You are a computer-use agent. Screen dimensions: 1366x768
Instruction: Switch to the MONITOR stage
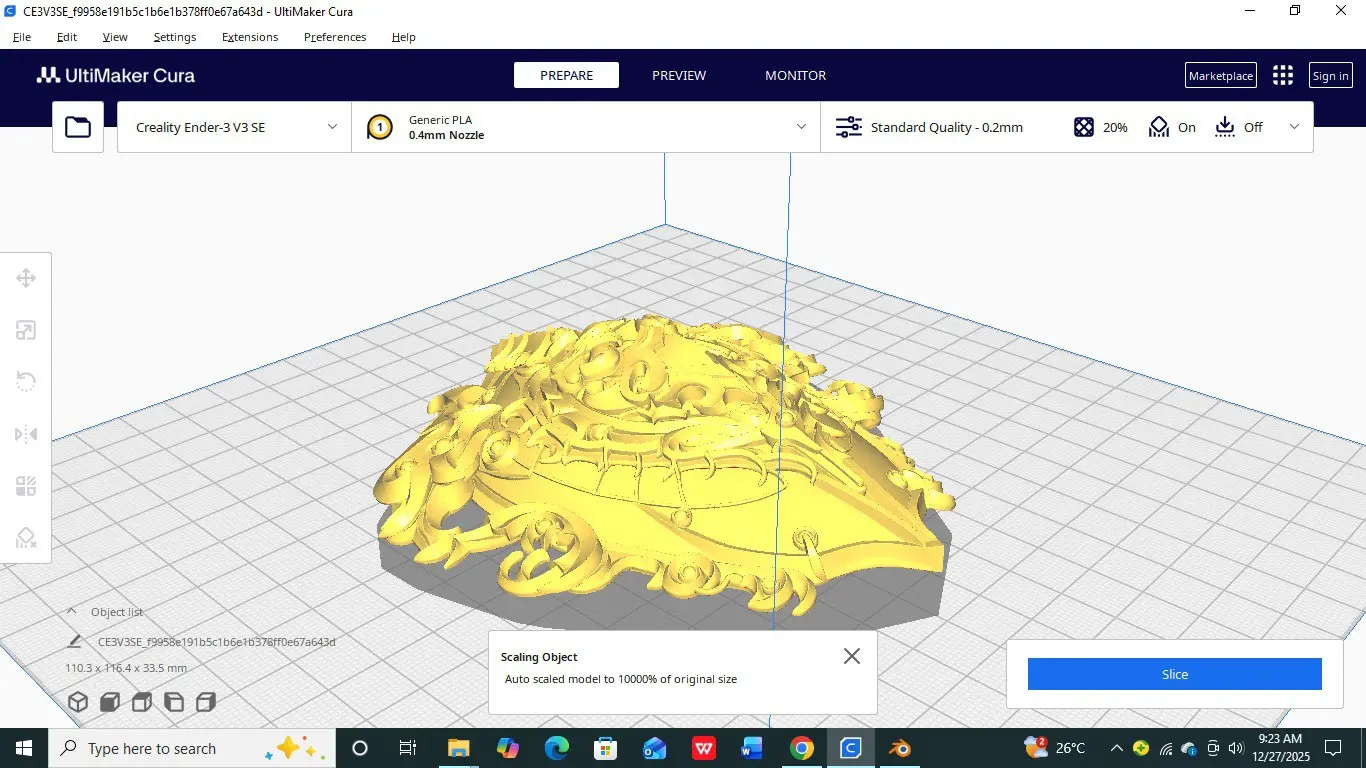tap(796, 75)
